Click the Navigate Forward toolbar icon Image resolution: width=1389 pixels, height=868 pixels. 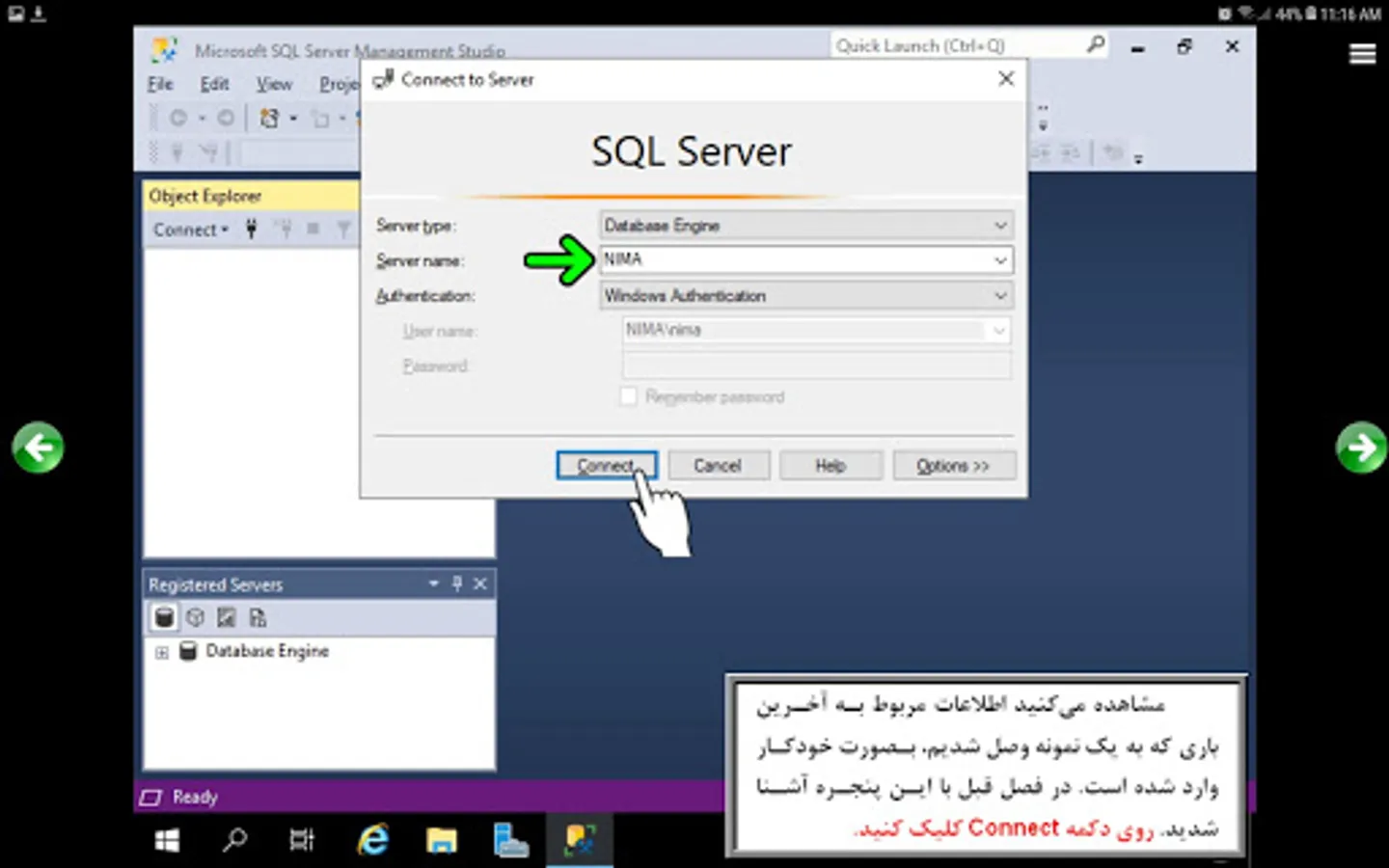(225, 118)
